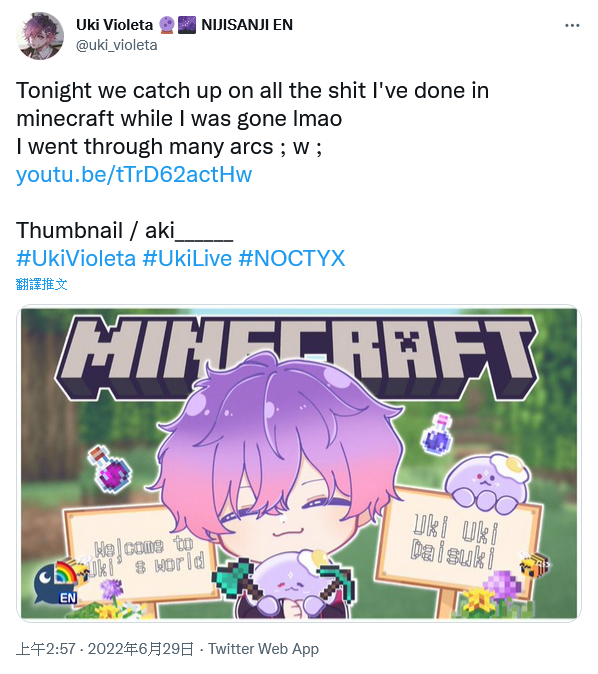Click the NIJISANJI EN logo in the thumbnail
Screen dimensions: 598x674
click(x=57, y=582)
